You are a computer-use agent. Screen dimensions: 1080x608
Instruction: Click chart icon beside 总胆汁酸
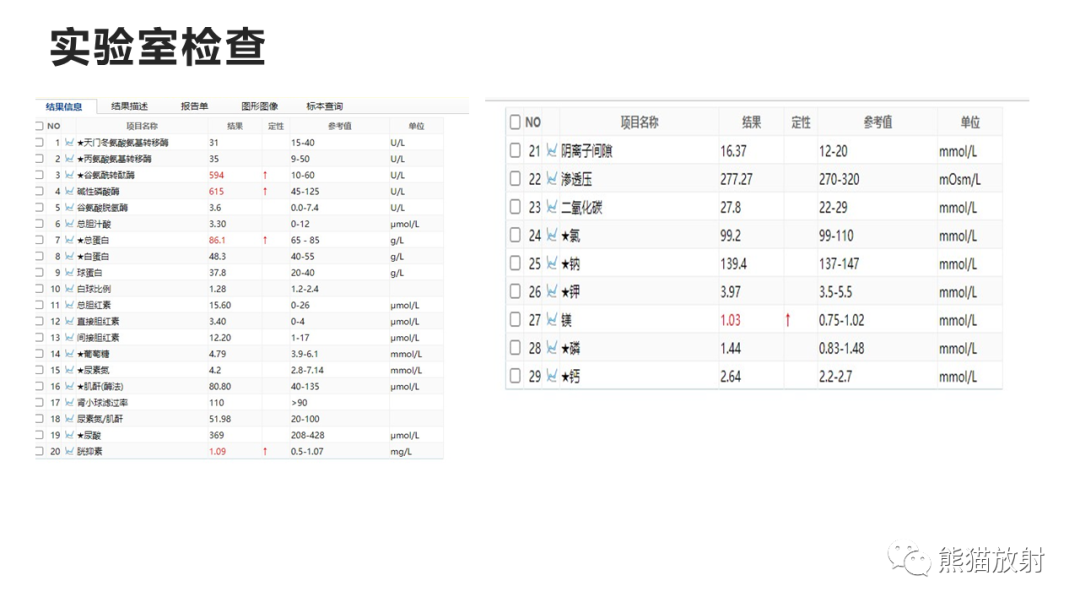[70, 224]
